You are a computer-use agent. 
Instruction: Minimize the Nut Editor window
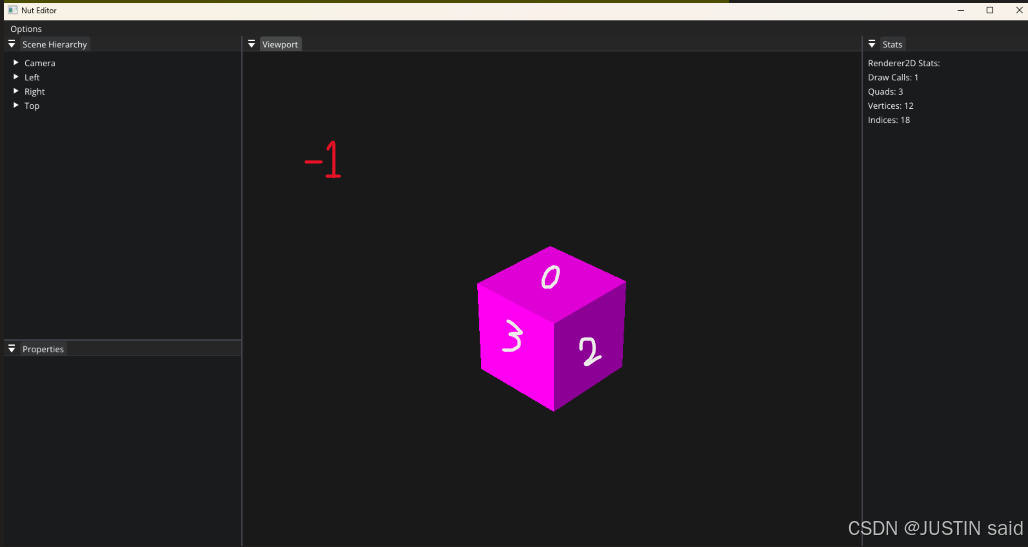click(x=960, y=10)
